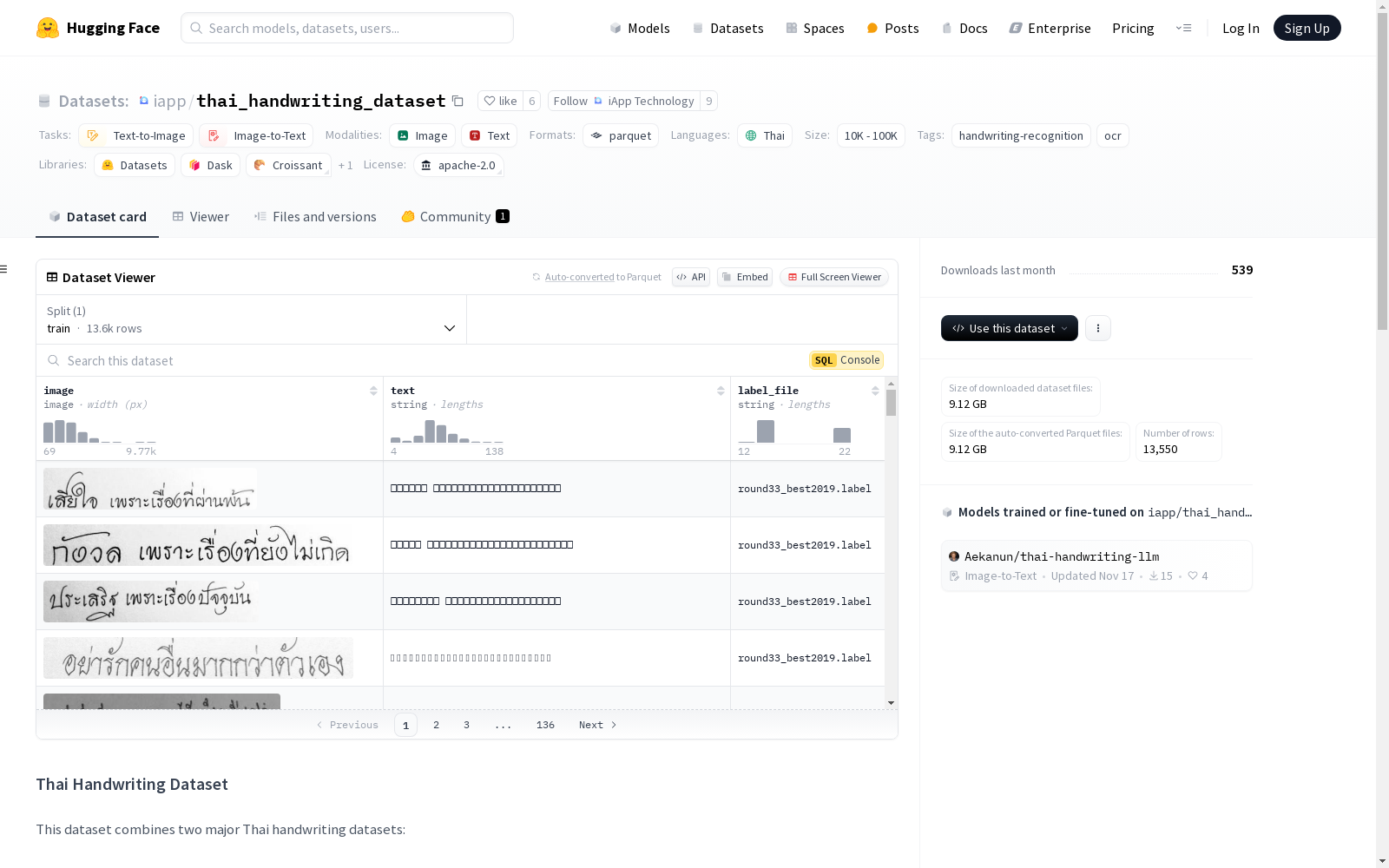Open the table of contents sidebar icon
This screenshot has height=868, width=1389.
tap(4, 269)
